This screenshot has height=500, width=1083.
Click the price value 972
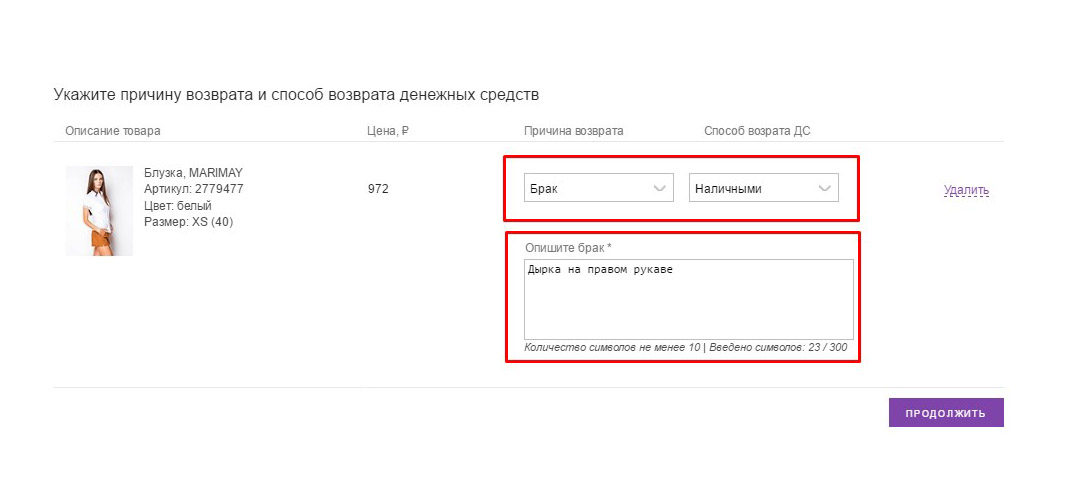coord(378,188)
